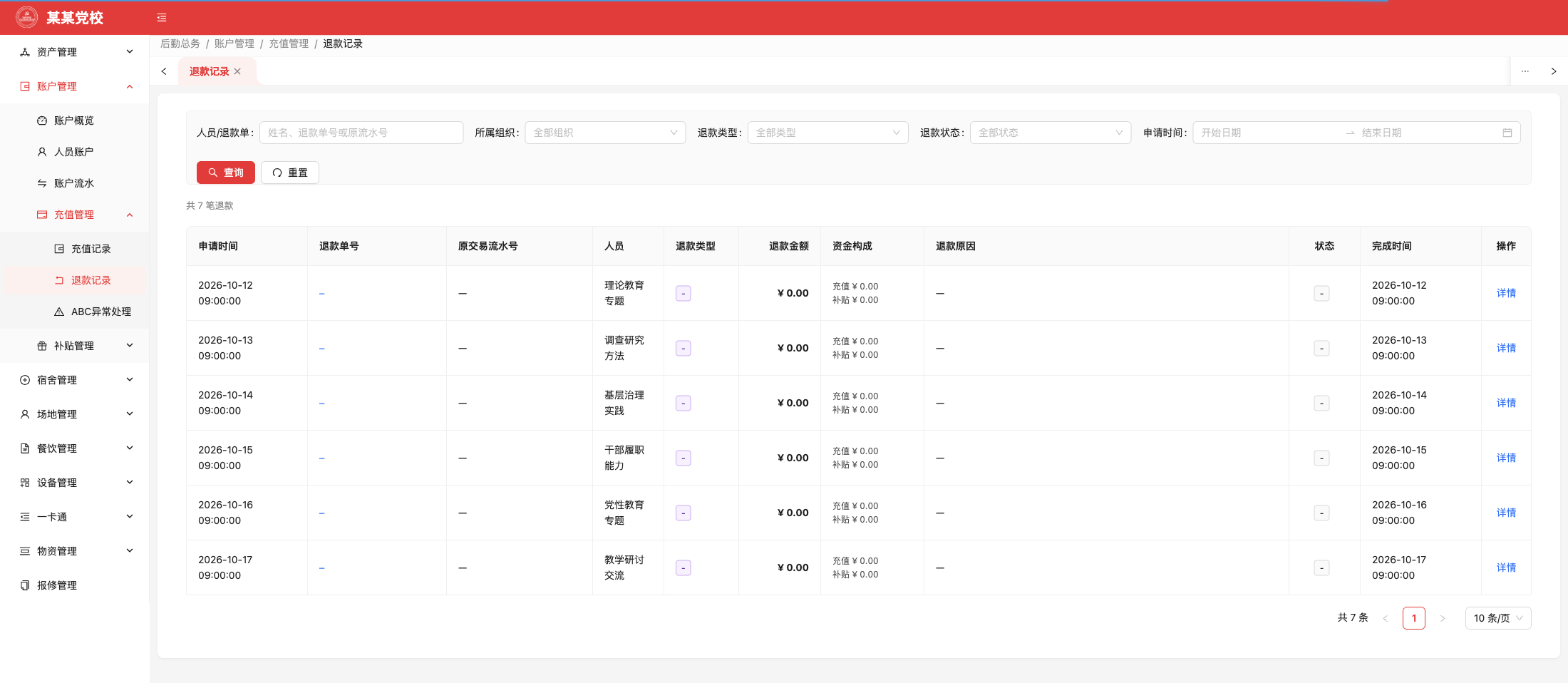Click the 充值记录 wallet icon
The image size is (1568, 683).
59,249
